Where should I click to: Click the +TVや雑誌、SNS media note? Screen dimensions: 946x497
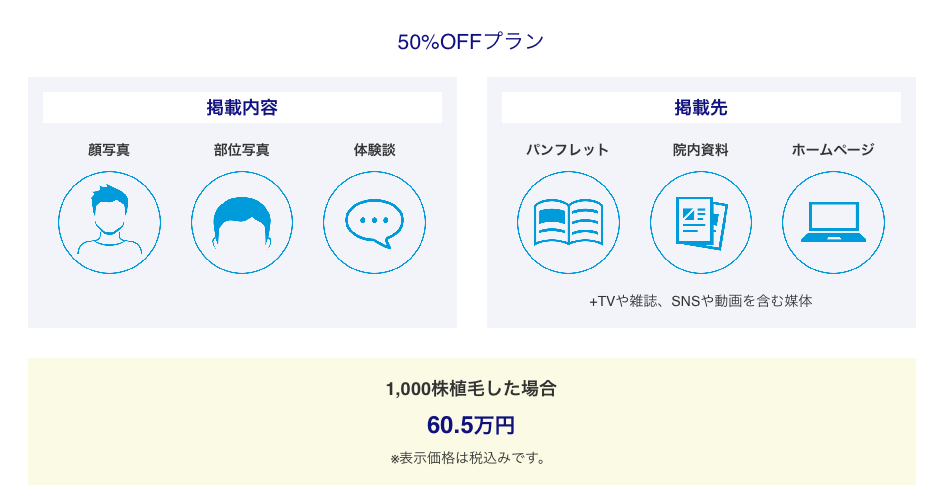click(x=701, y=301)
